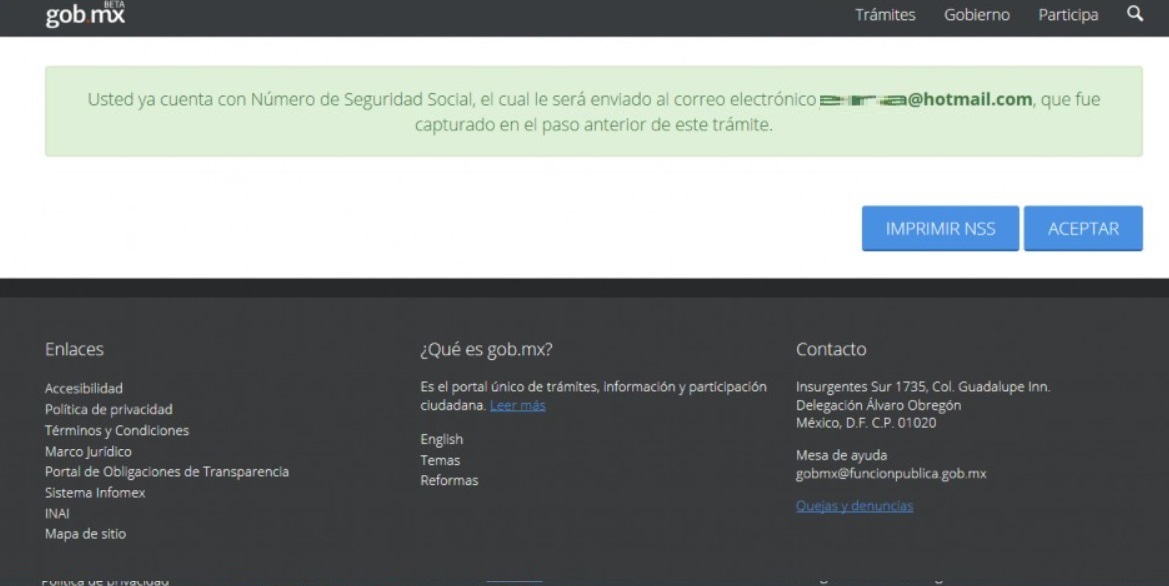Image resolution: width=1169 pixels, height=586 pixels.
Task: Visit the INAI link
Action: click(58, 513)
